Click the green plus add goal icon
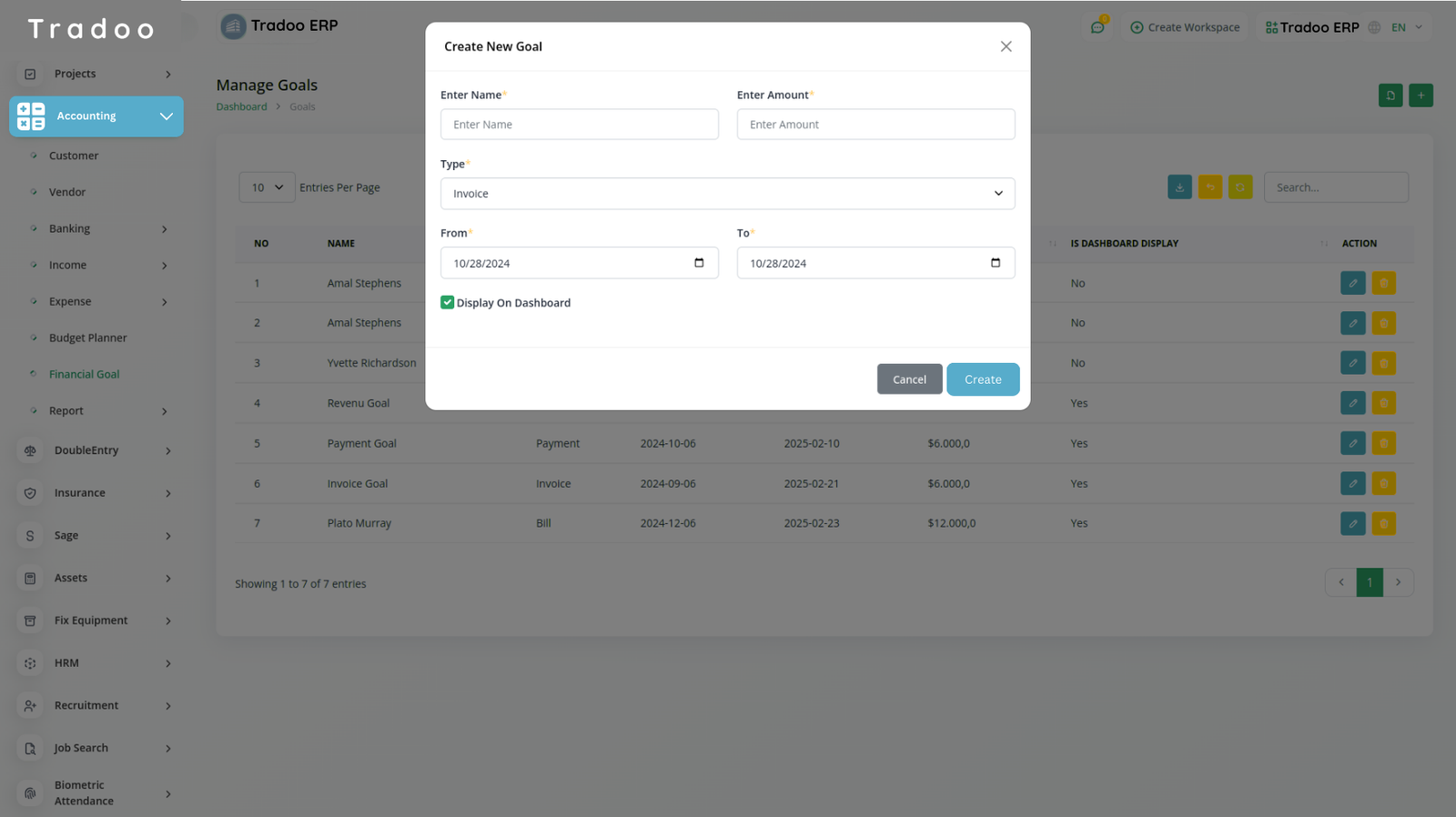1456x817 pixels. [1421, 96]
